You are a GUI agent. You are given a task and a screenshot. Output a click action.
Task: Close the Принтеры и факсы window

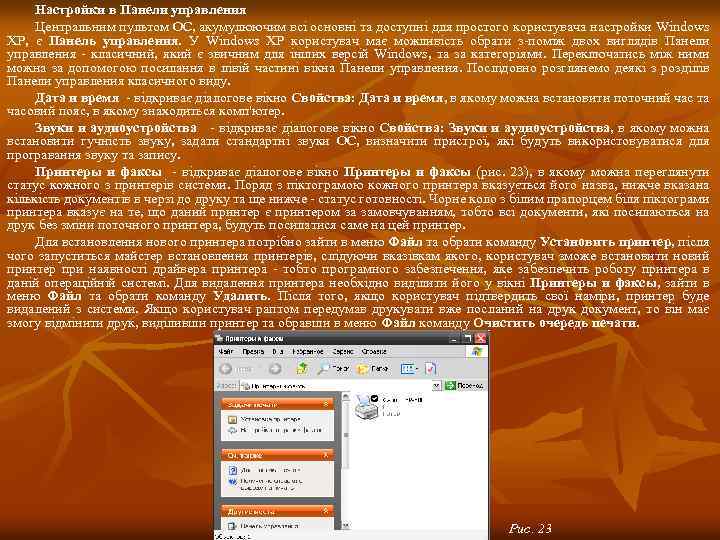tap(480, 338)
